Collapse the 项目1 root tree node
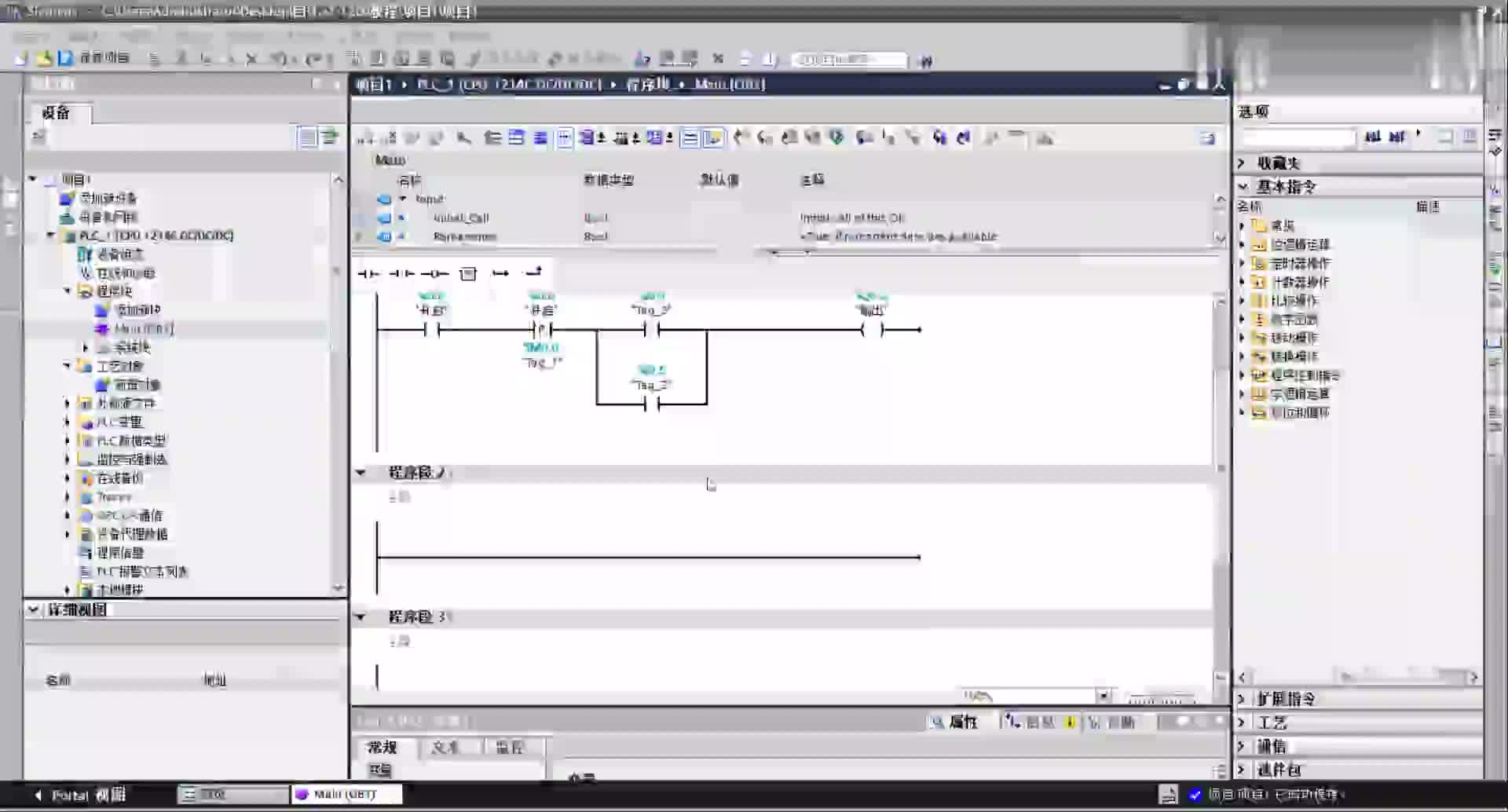The height and width of the screenshot is (812, 1508). [x=33, y=179]
